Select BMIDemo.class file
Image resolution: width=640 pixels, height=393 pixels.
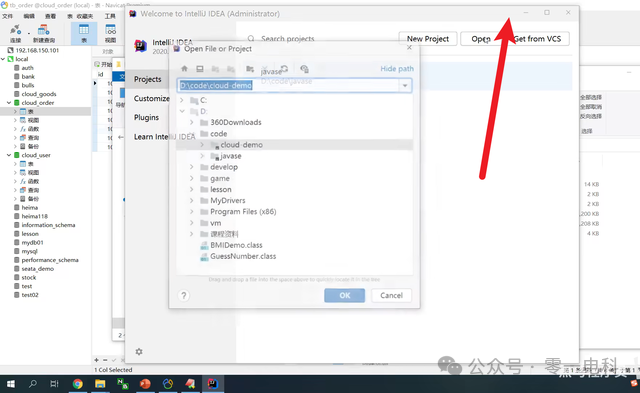click(236, 245)
